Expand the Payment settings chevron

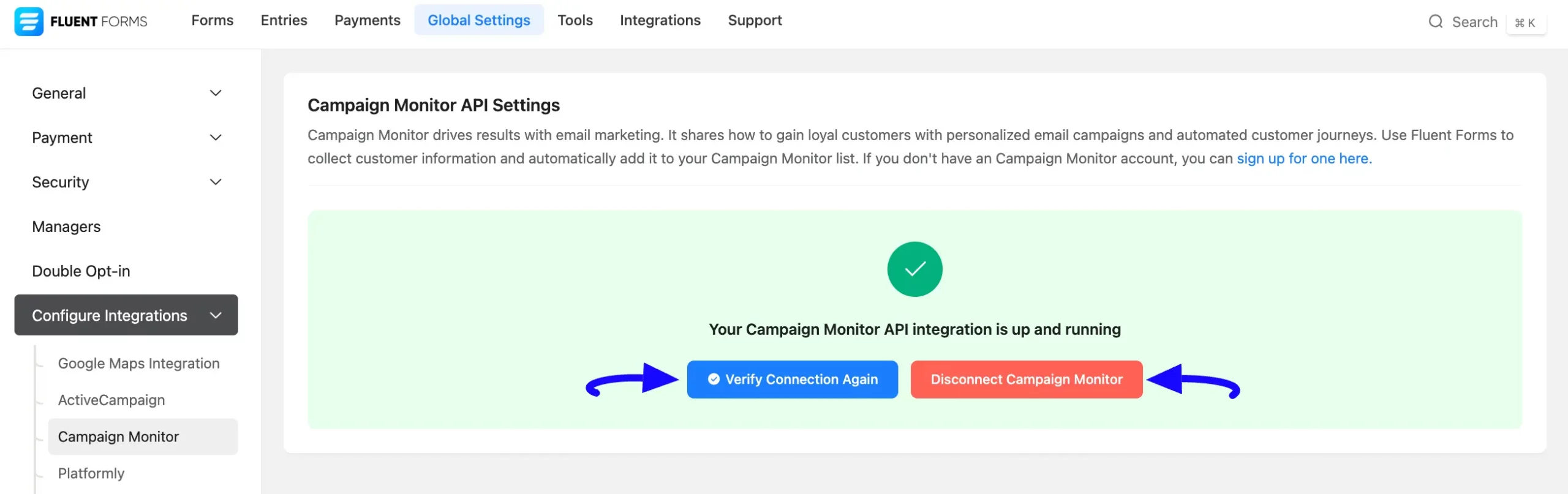(x=216, y=138)
